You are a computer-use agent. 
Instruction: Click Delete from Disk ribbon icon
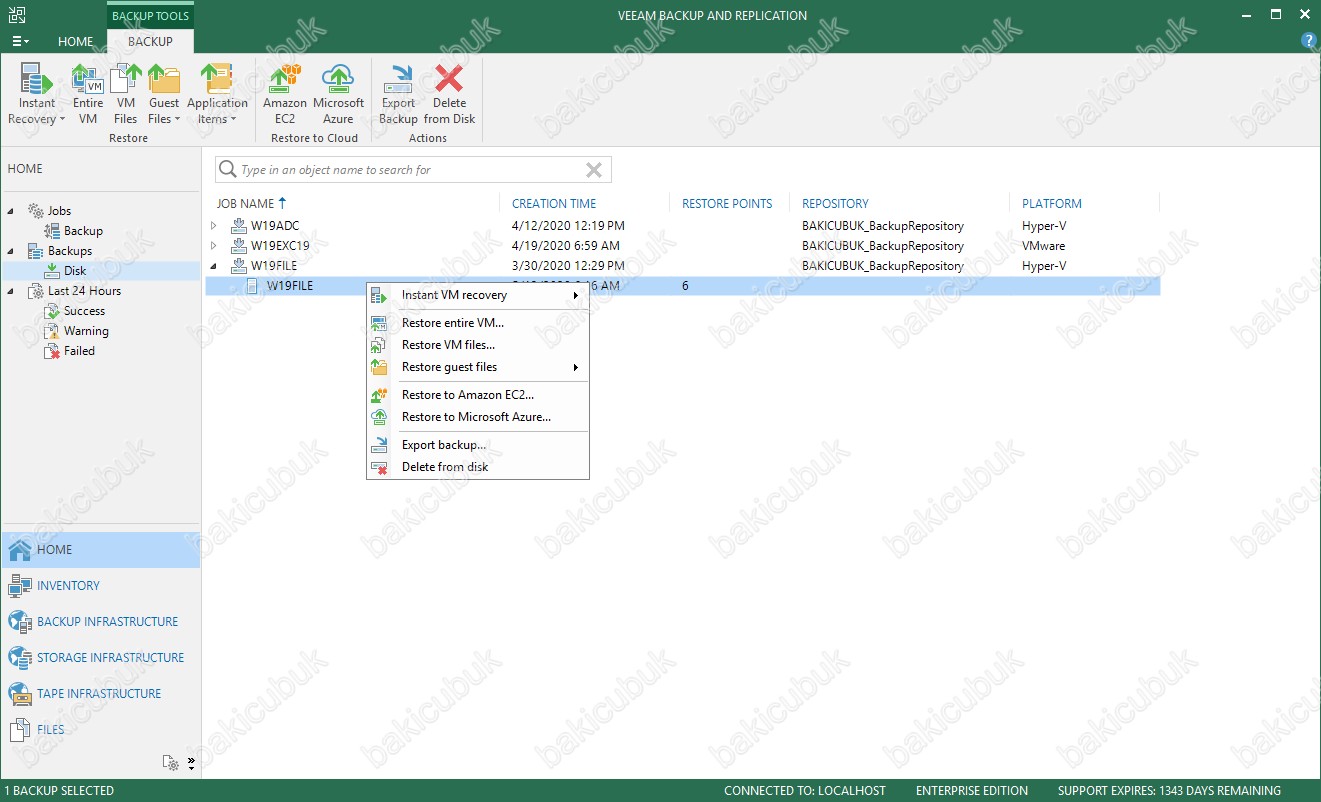point(449,79)
